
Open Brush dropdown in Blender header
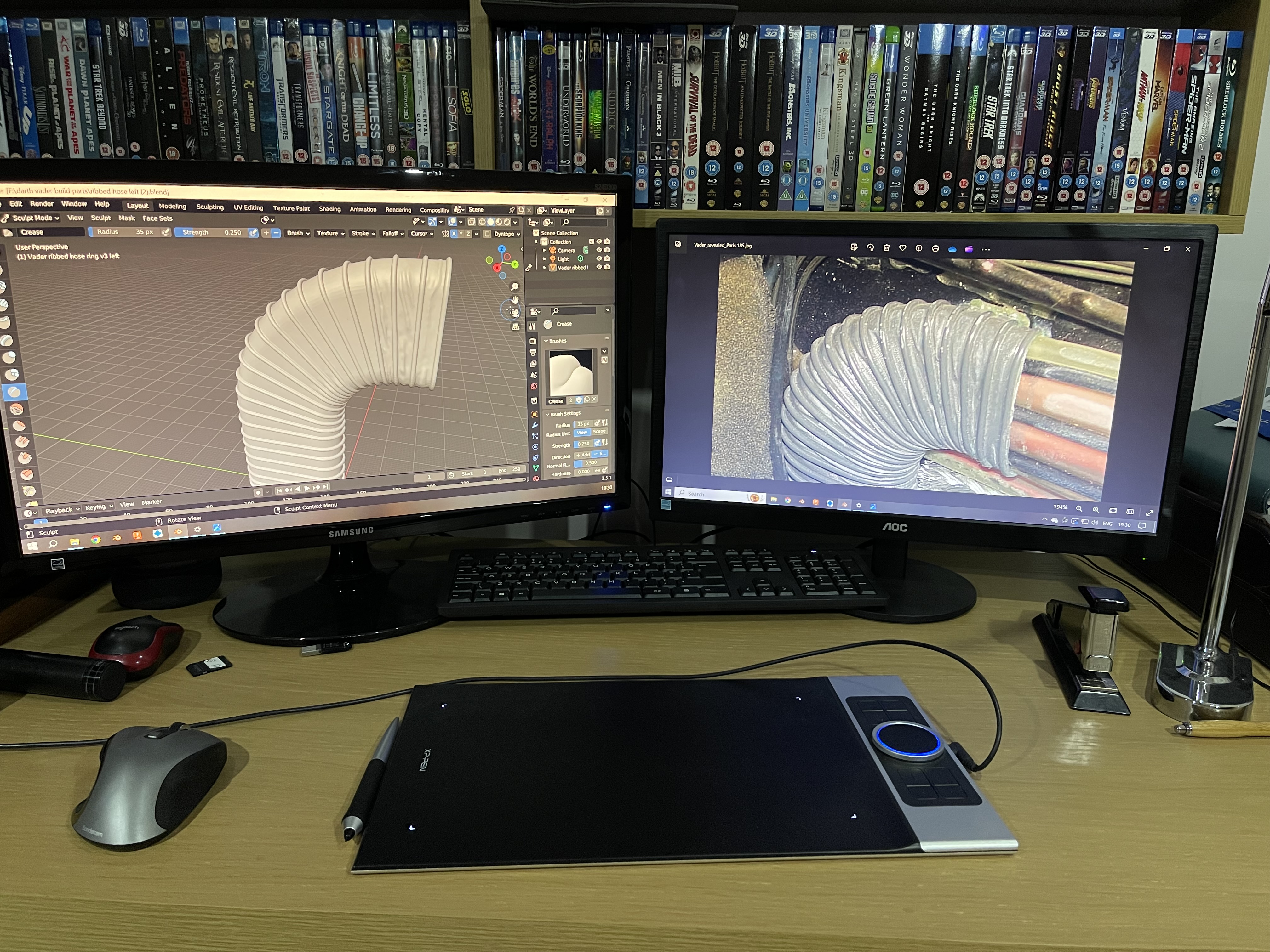click(x=298, y=233)
